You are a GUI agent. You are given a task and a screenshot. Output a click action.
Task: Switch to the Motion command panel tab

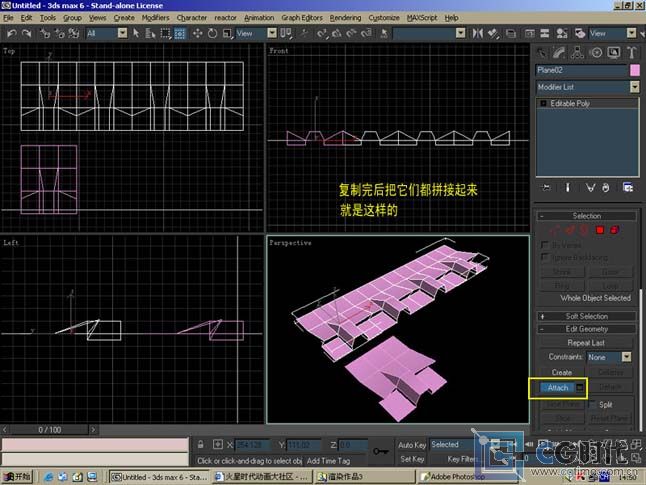click(x=596, y=53)
